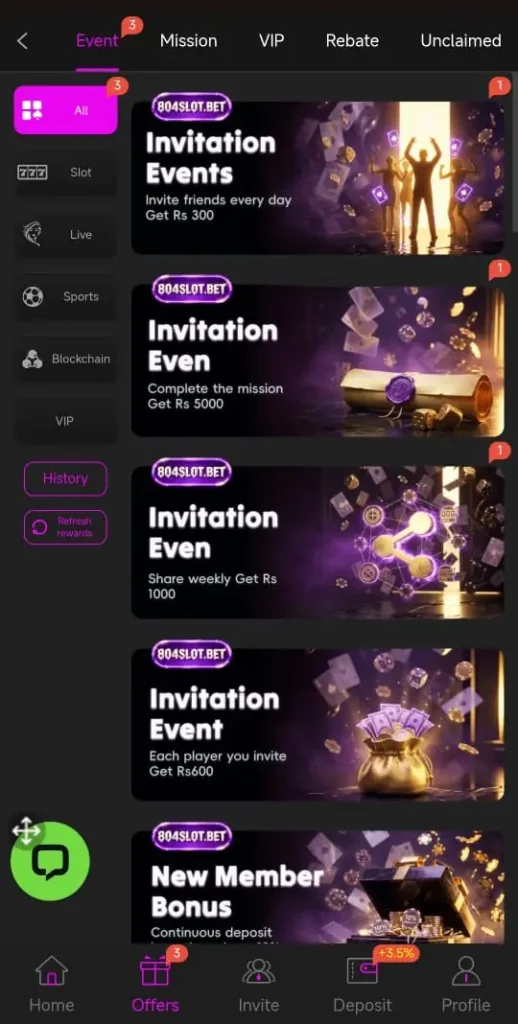The height and width of the screenshot is (1024, 518).
Task: Switch to the Rebate tab
Action: pyautogui.click(x=352, y=40)
